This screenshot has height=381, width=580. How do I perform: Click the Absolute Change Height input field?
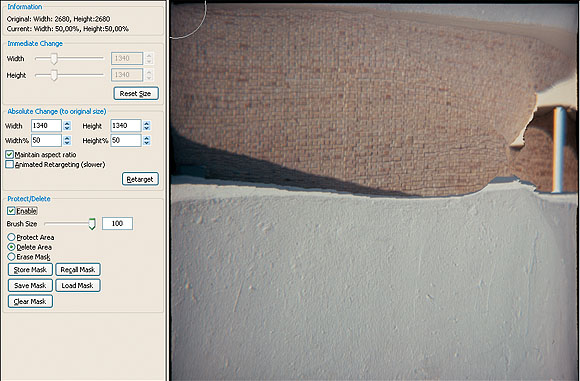126,126
